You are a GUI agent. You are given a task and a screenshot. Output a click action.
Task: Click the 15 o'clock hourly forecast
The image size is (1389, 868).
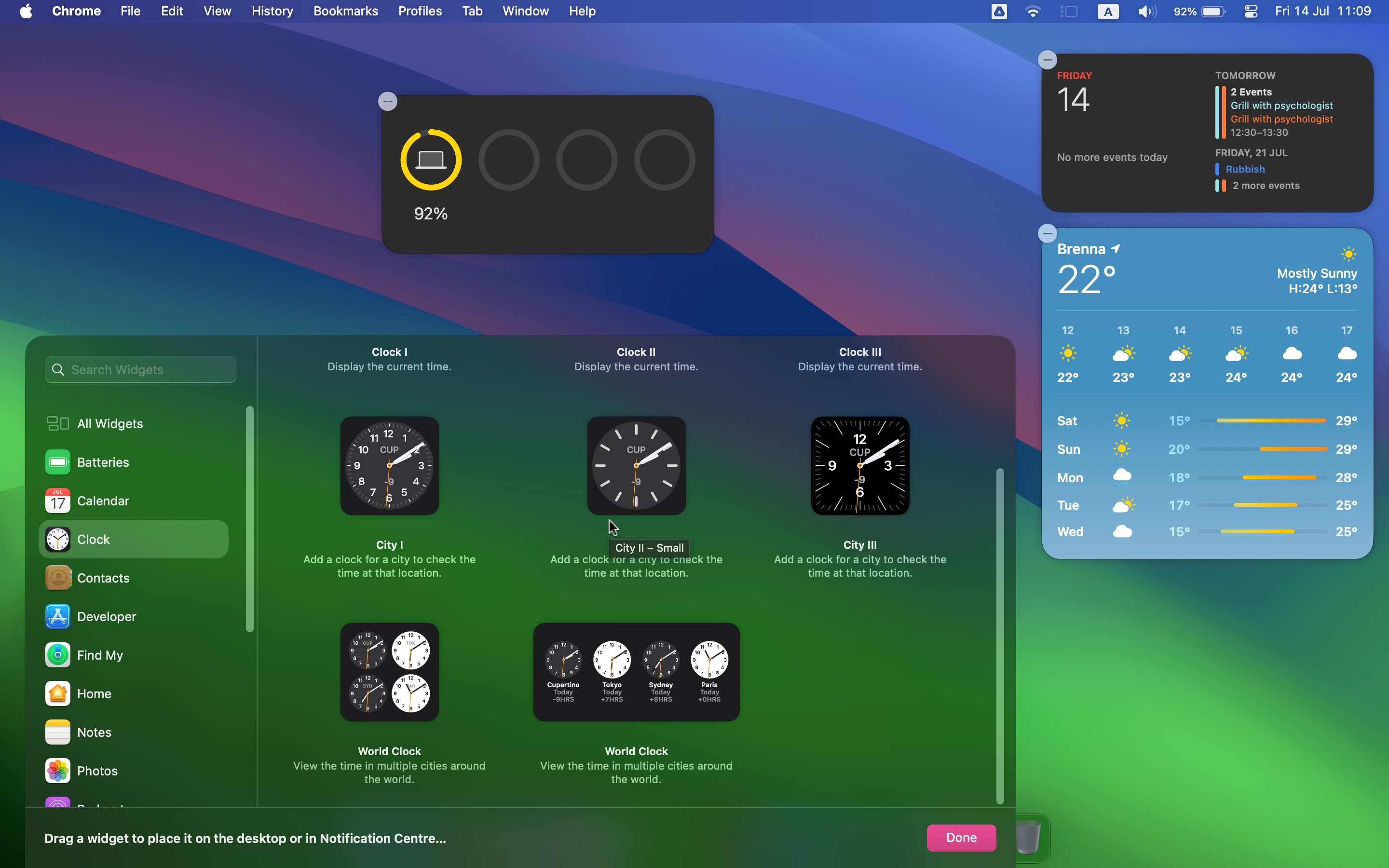pos(1236,353)
